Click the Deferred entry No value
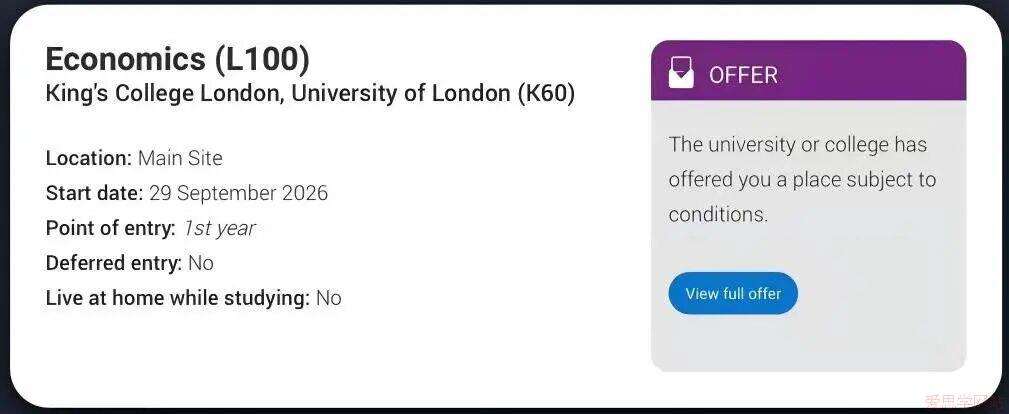Image resolution: width=1009 pixels, height=414 pixels. (201, 263)
